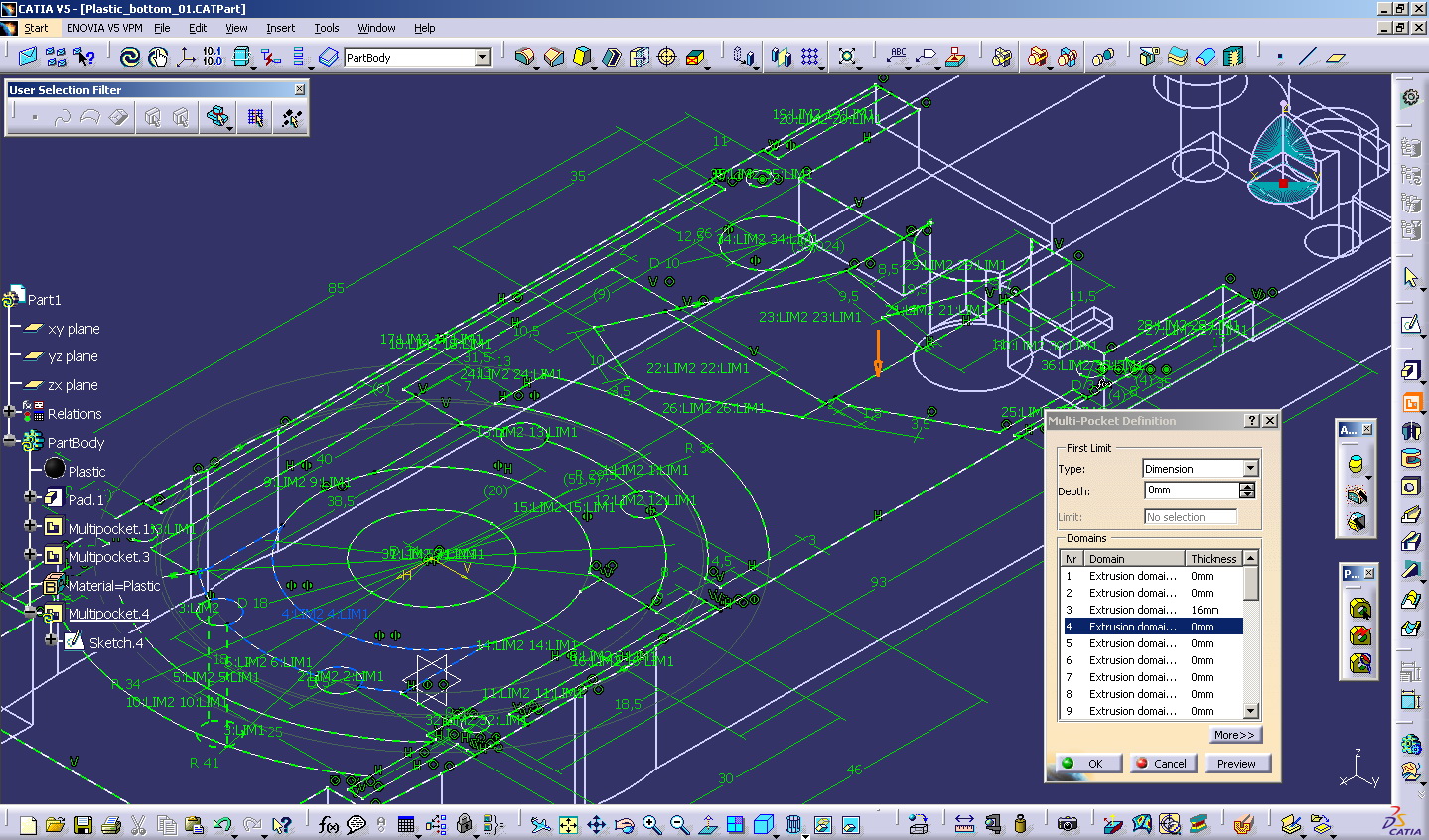Click the Pan hand icon in the top toolbar
1429x840 pixels.
click(159, 57)
